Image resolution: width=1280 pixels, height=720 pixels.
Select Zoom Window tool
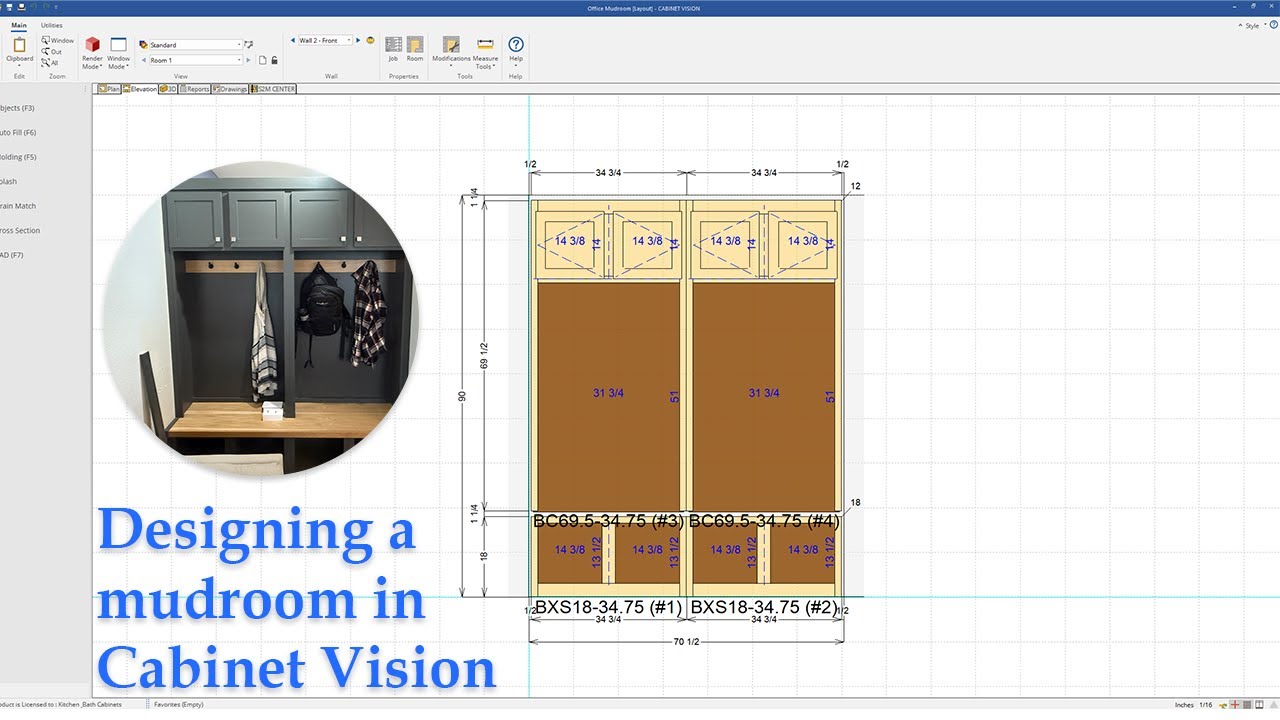click(57, 40)
